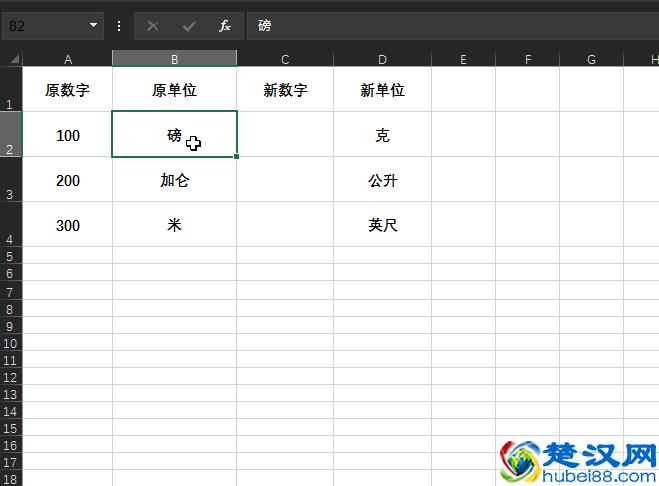Image resolution: width=659 pixels, height=486 pixels.
Task: Select row 3 header
Action: tap(11, 179)
